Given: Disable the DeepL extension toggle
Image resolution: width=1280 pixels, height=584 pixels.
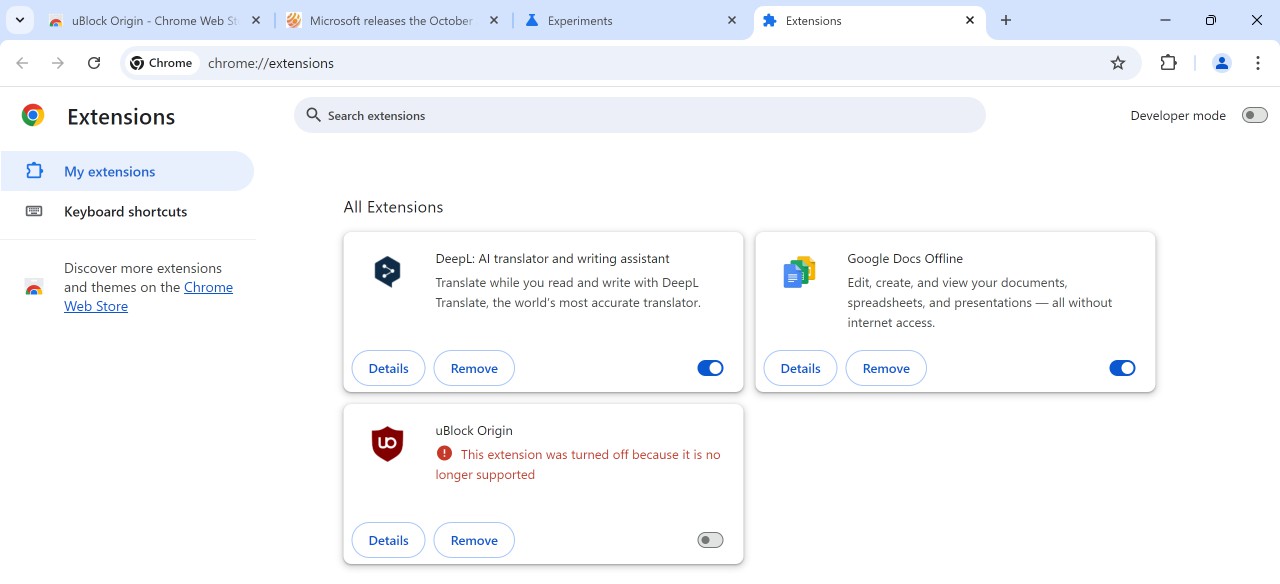Looking at the screenshot, I should click(x=710, y=368).
